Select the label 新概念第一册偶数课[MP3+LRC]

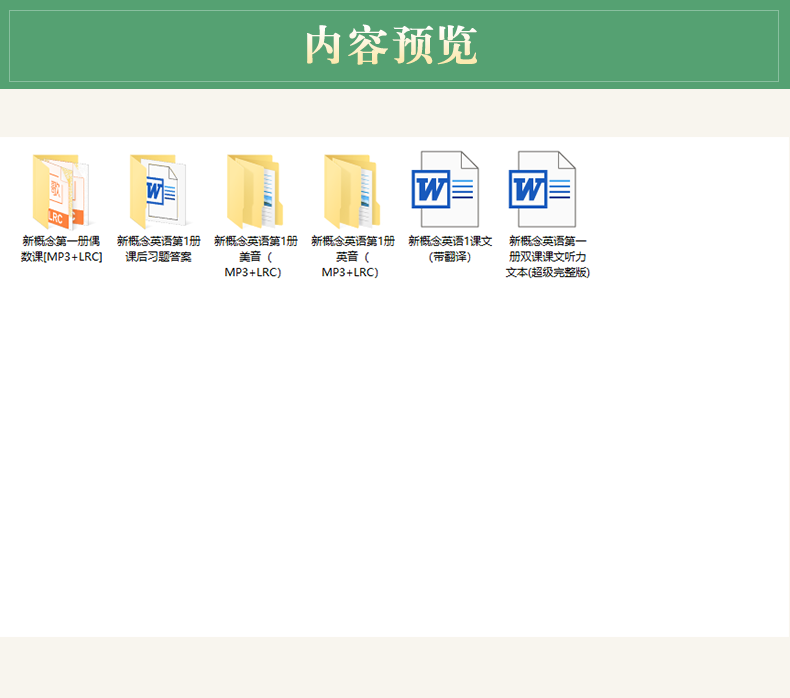point(61,249)
